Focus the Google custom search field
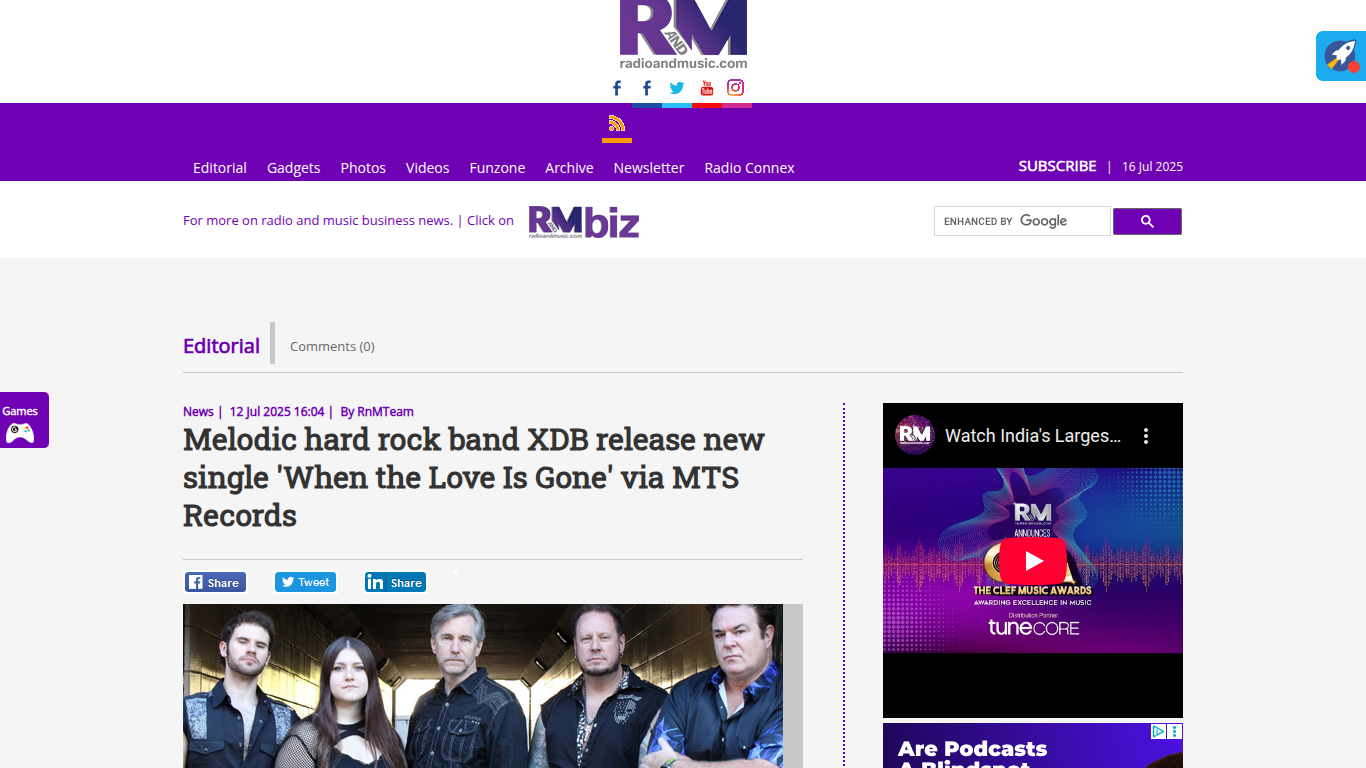1366x768 pixels. tap(1022, 221)
